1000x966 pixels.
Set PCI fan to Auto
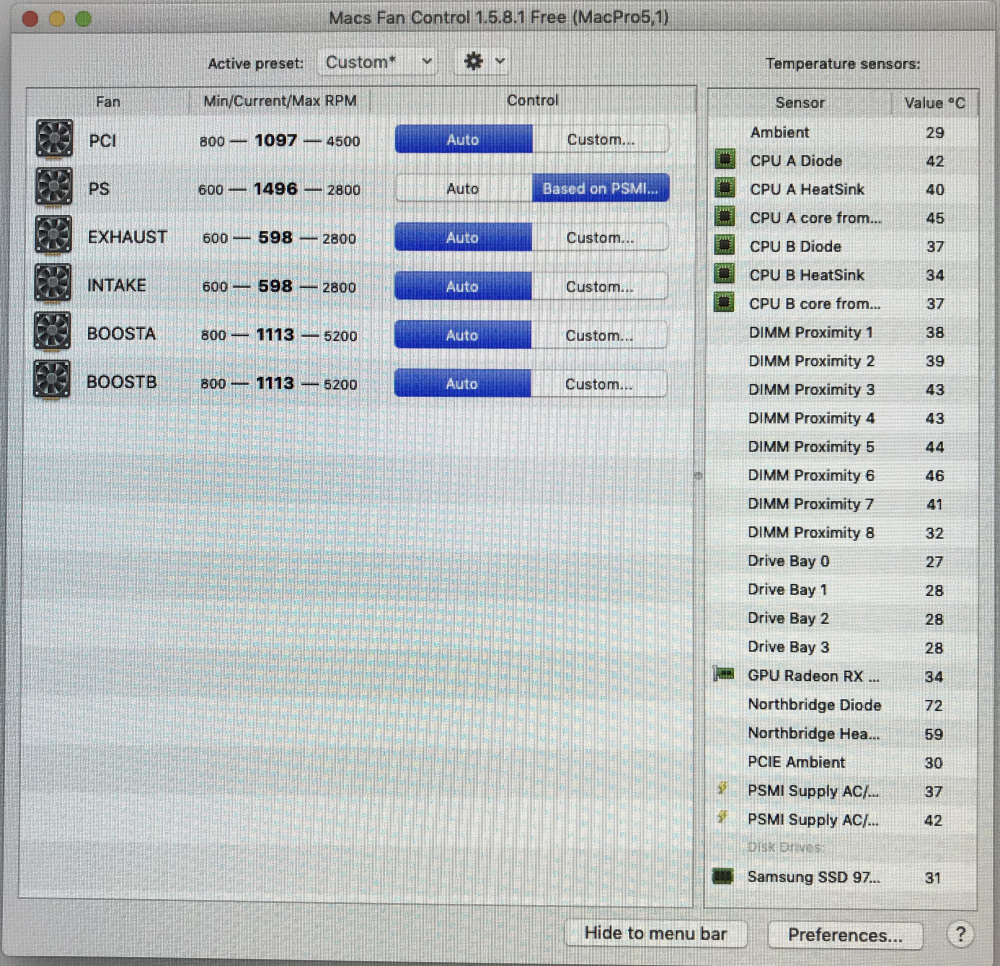[463, 139]
